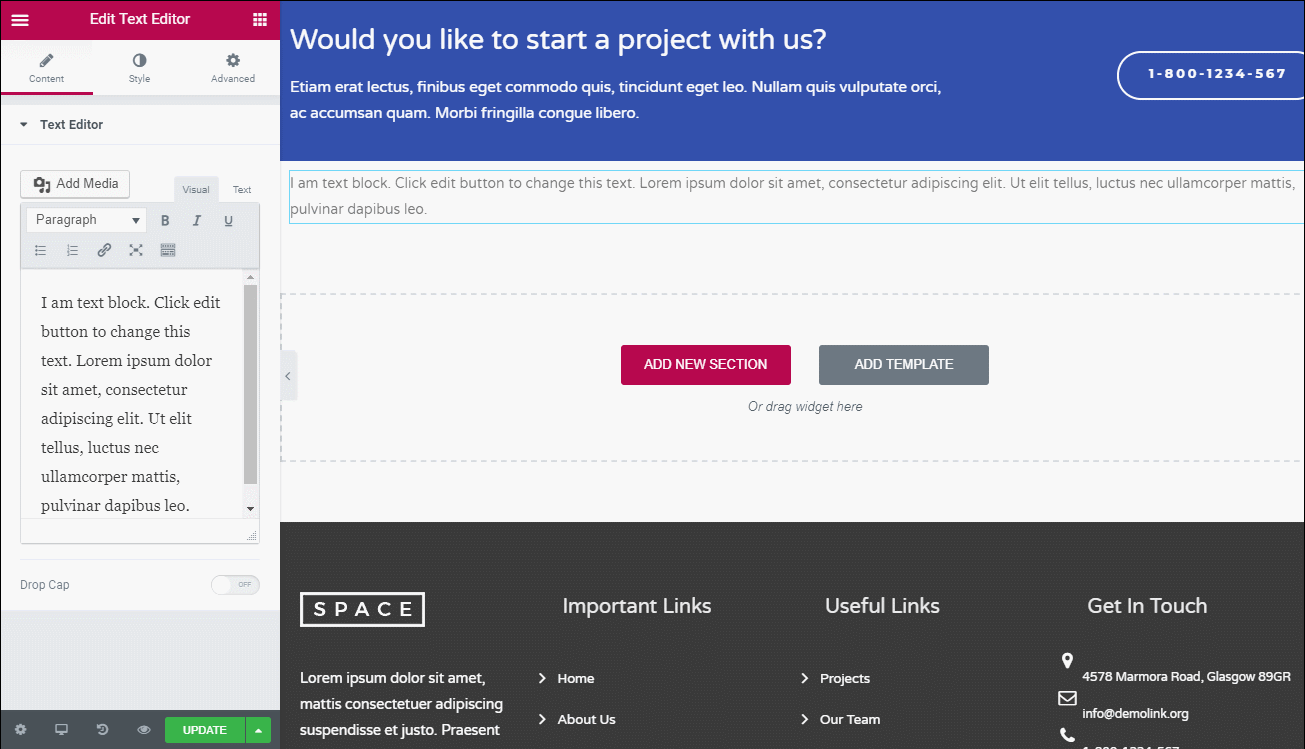Toggle distraction-free fullscreen editor icon
The image size is (1305, 749).
coord(136,250)
